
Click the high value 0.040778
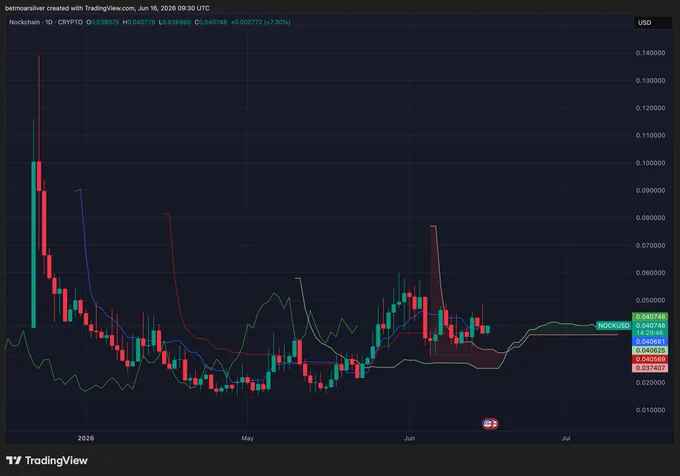[x=141, y=22]
